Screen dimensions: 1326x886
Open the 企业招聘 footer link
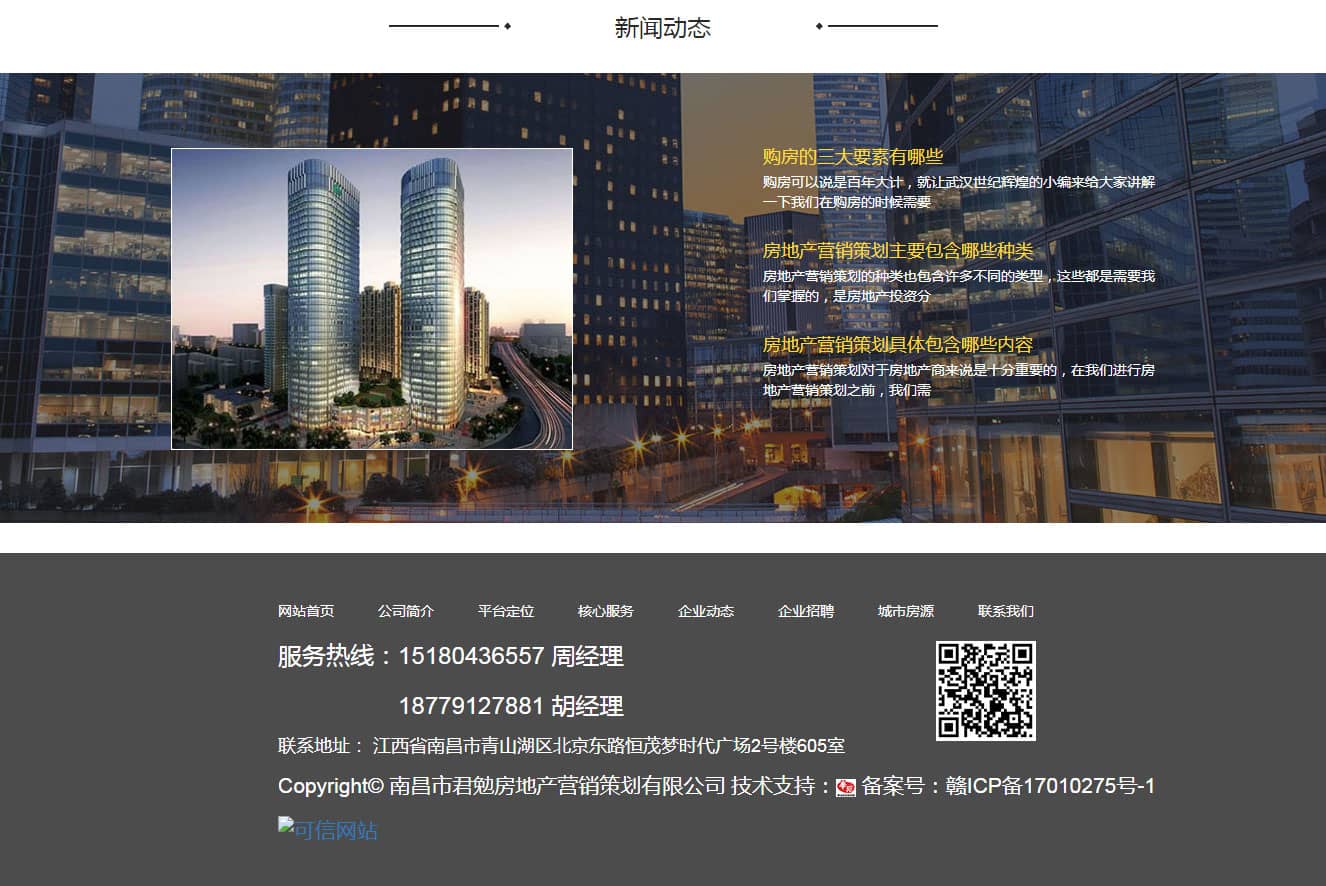tap(806, 611)
